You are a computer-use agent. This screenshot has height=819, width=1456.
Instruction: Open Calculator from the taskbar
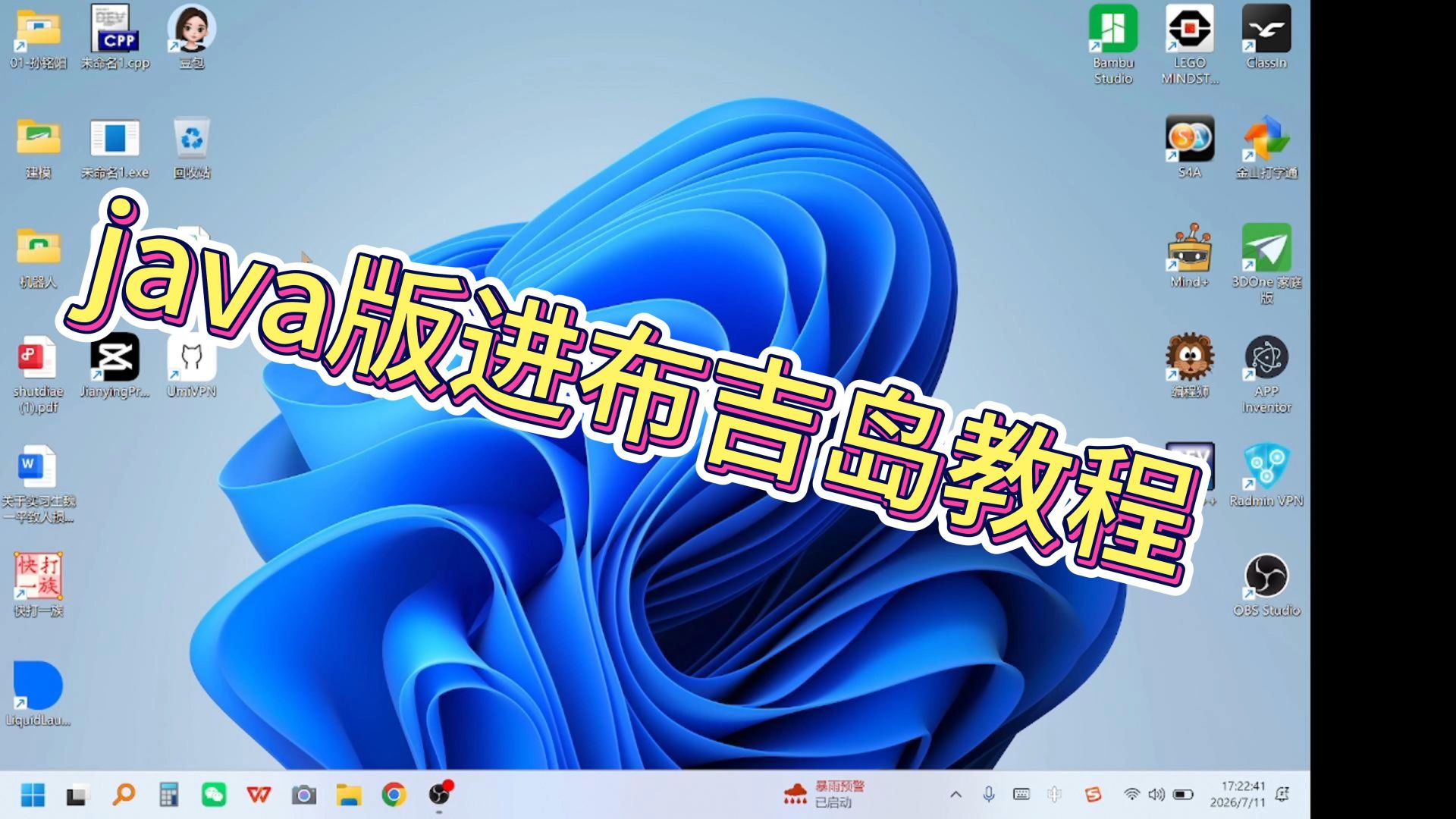[x=168, y=795]
